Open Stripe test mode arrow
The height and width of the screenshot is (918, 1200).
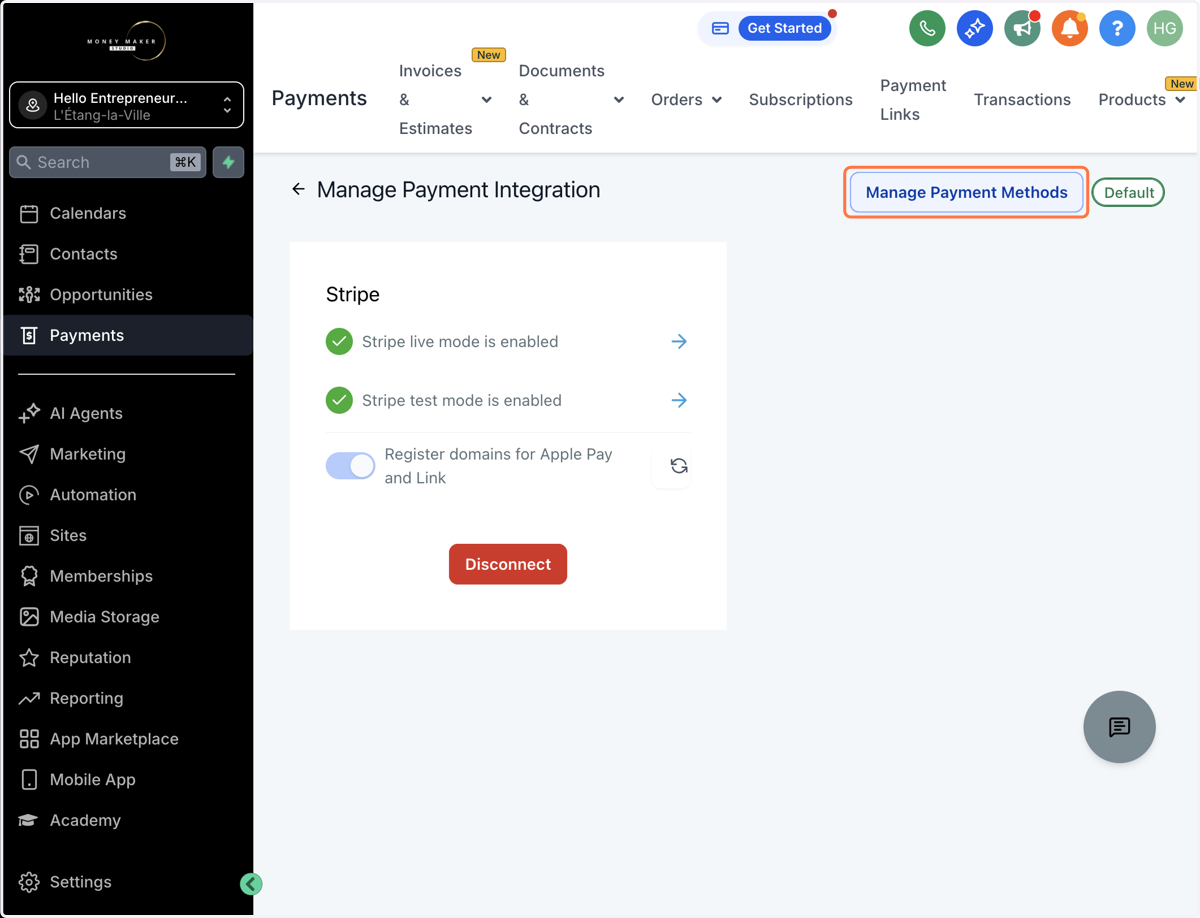[x=679, y=400]
